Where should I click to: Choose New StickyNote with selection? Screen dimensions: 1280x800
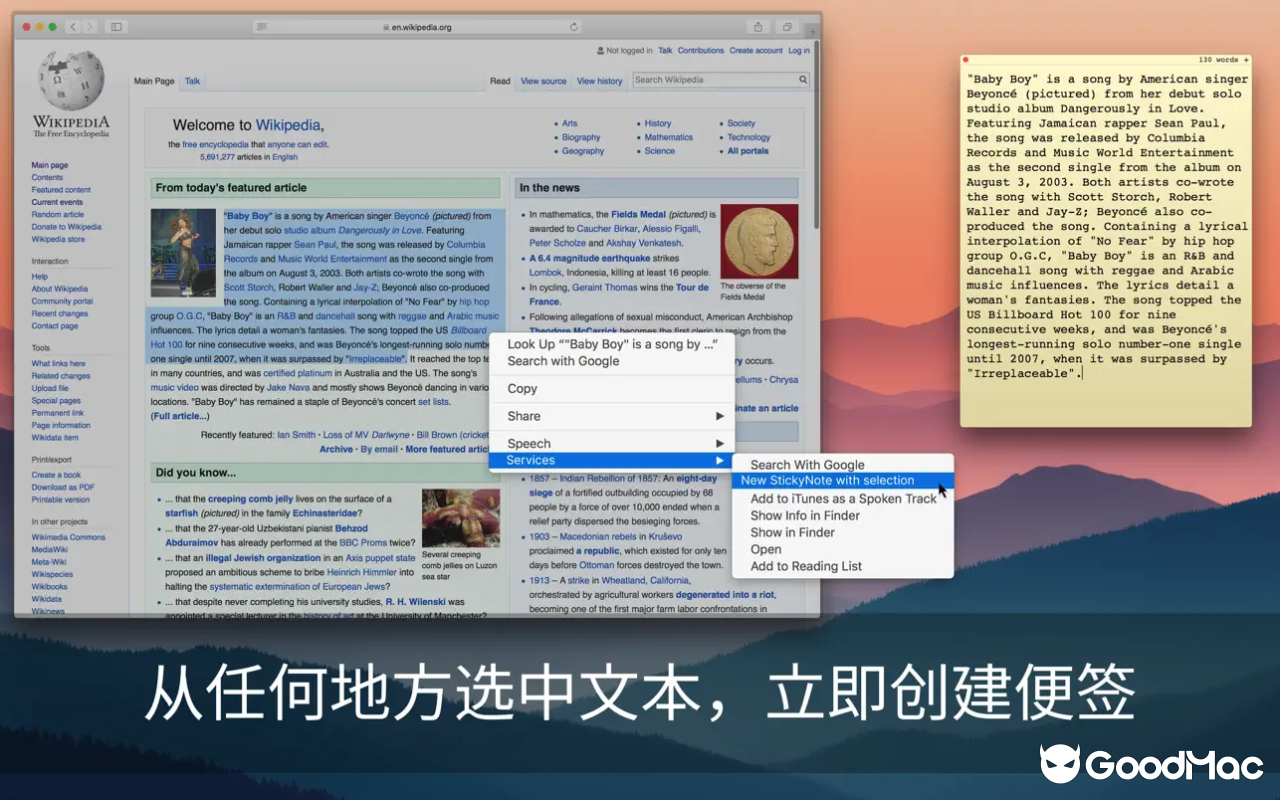[x=842, y=481]
